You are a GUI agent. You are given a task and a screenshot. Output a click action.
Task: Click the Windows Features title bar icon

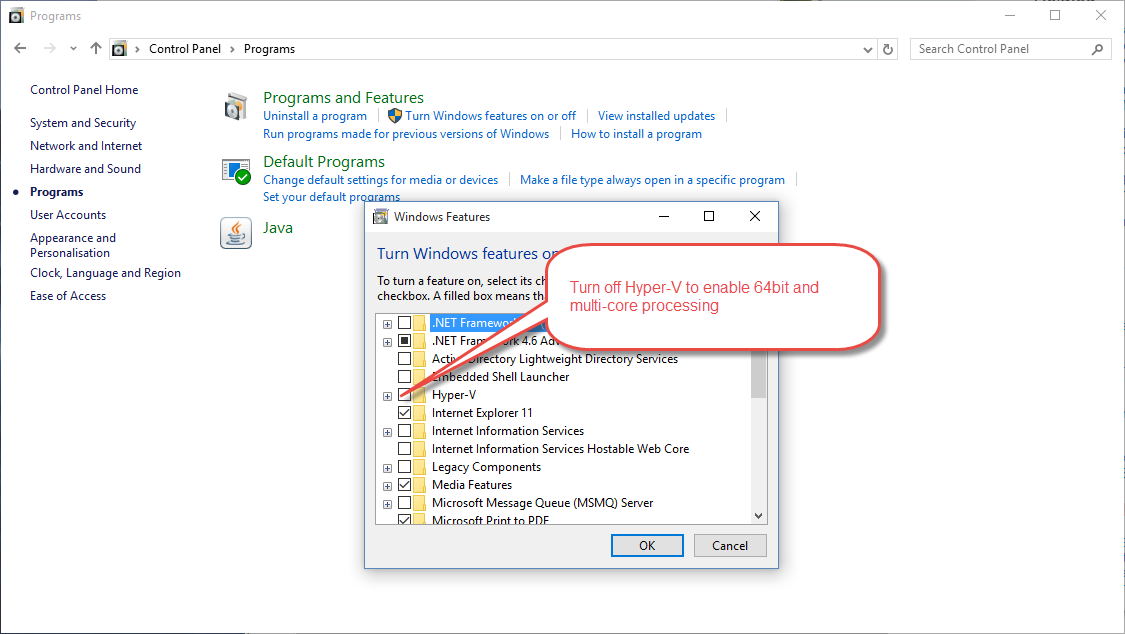tap(380, 217)
